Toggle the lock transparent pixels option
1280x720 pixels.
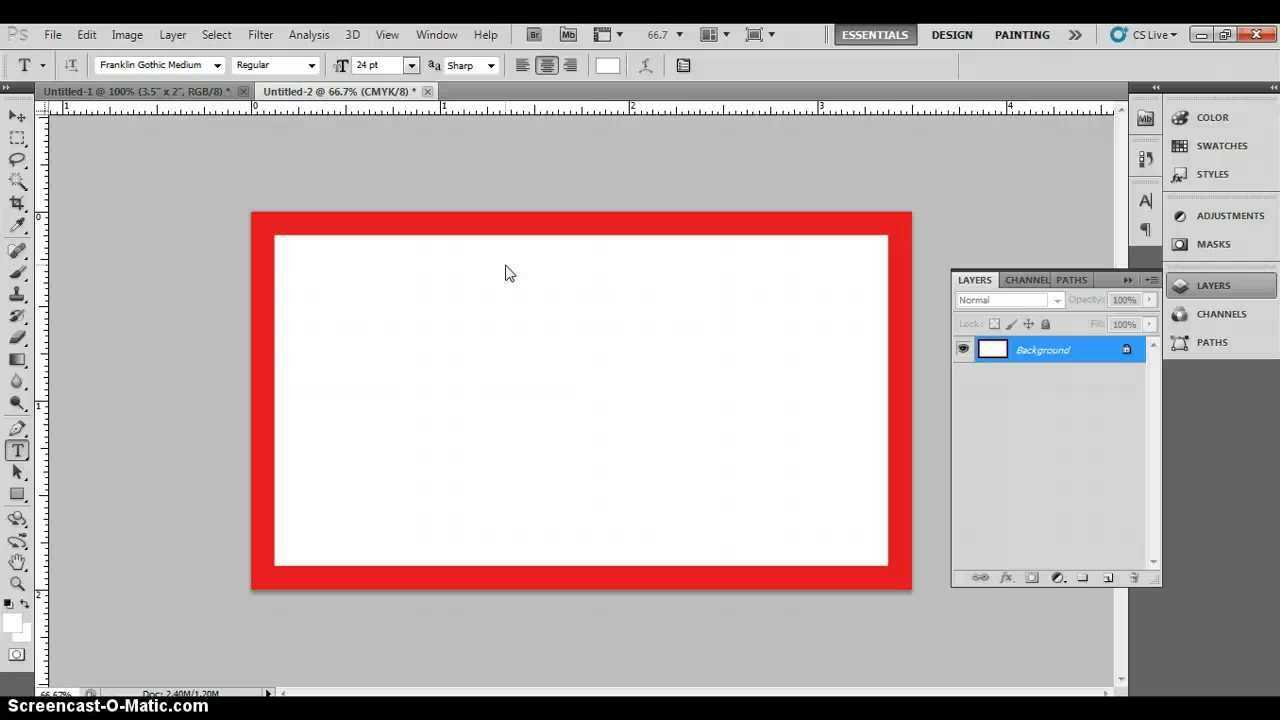point(994,324)
